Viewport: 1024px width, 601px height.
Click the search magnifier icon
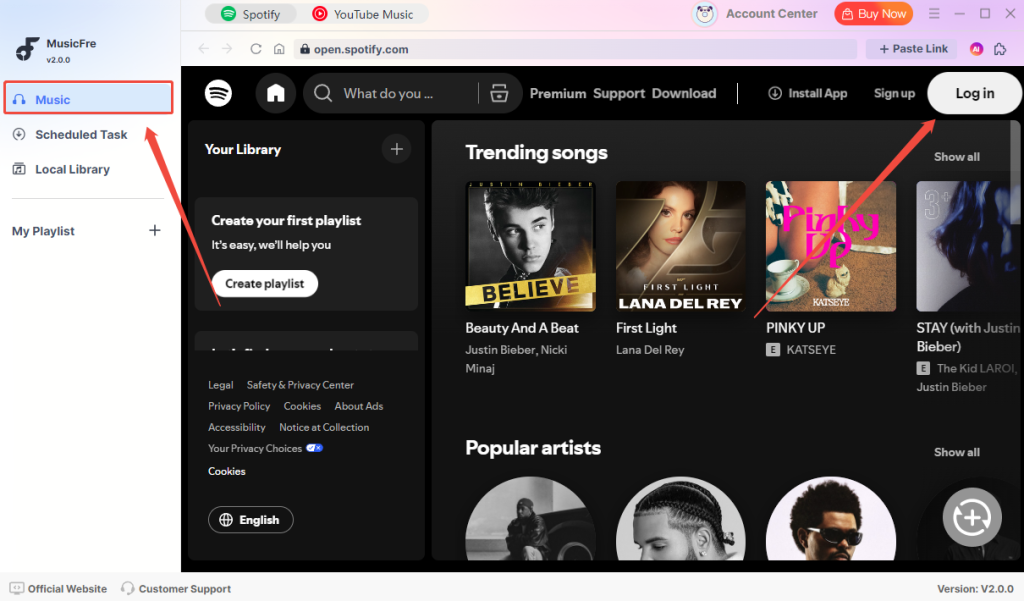(323, 93)
